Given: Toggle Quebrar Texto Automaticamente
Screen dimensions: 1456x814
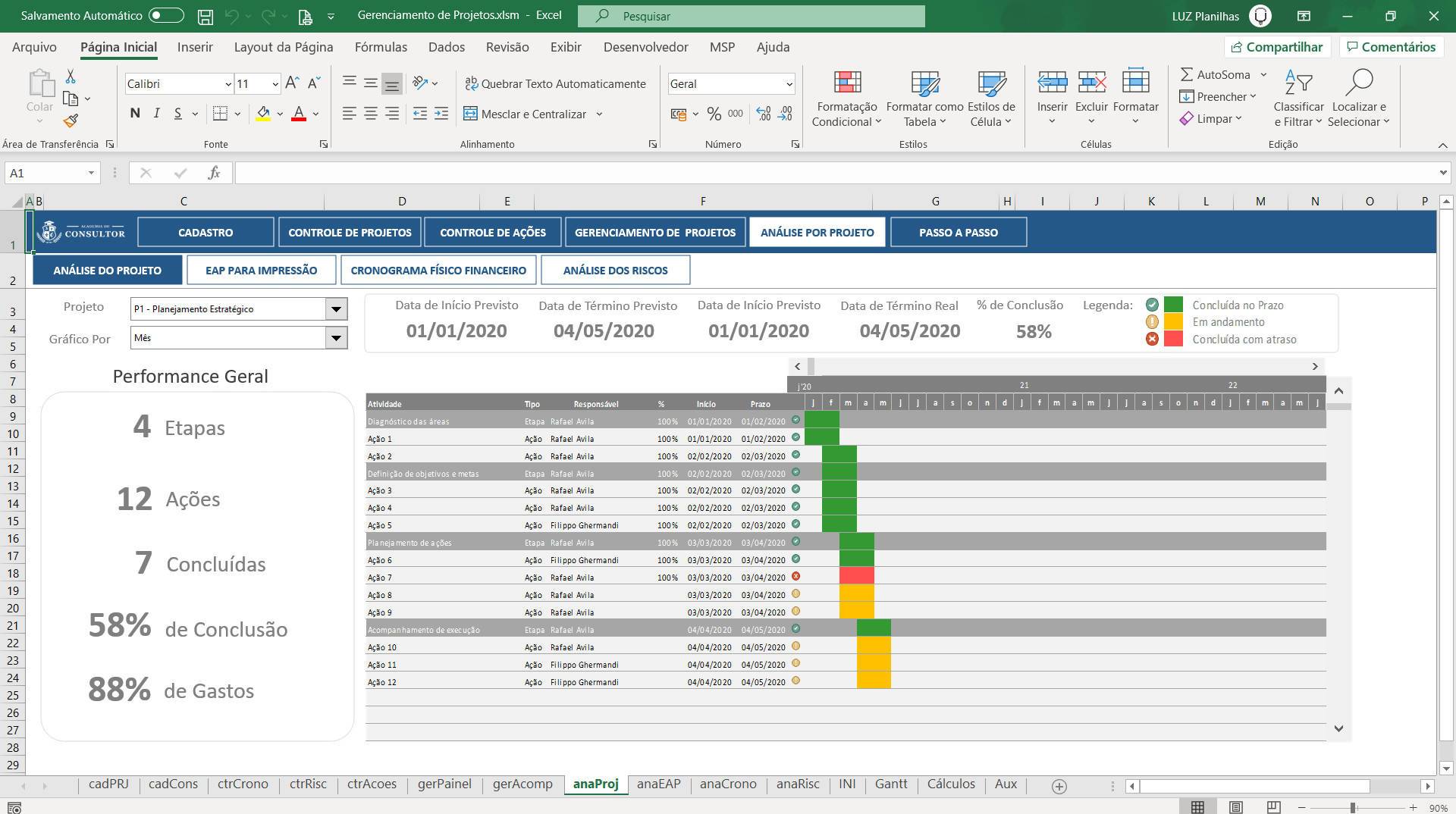Looking at the screenshot, I should click(x=555, y=83).
